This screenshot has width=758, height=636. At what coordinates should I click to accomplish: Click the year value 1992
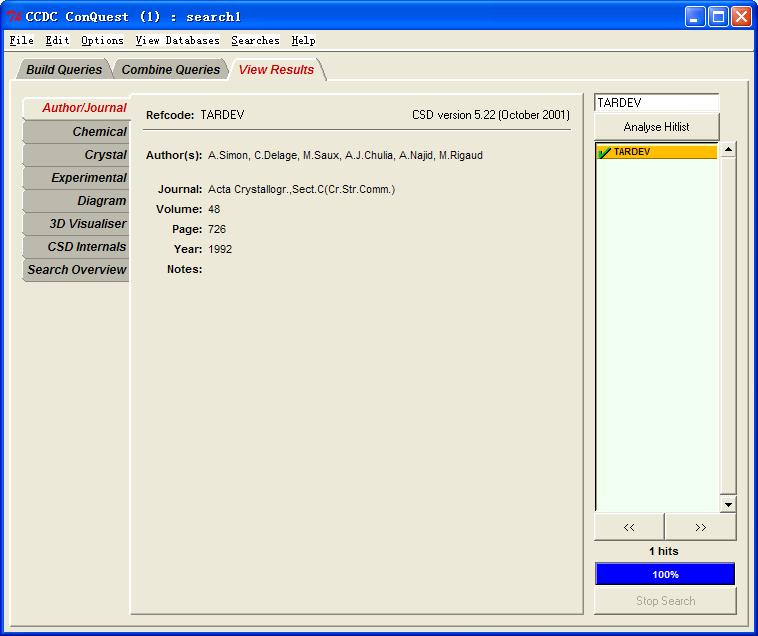coord(220,249)
